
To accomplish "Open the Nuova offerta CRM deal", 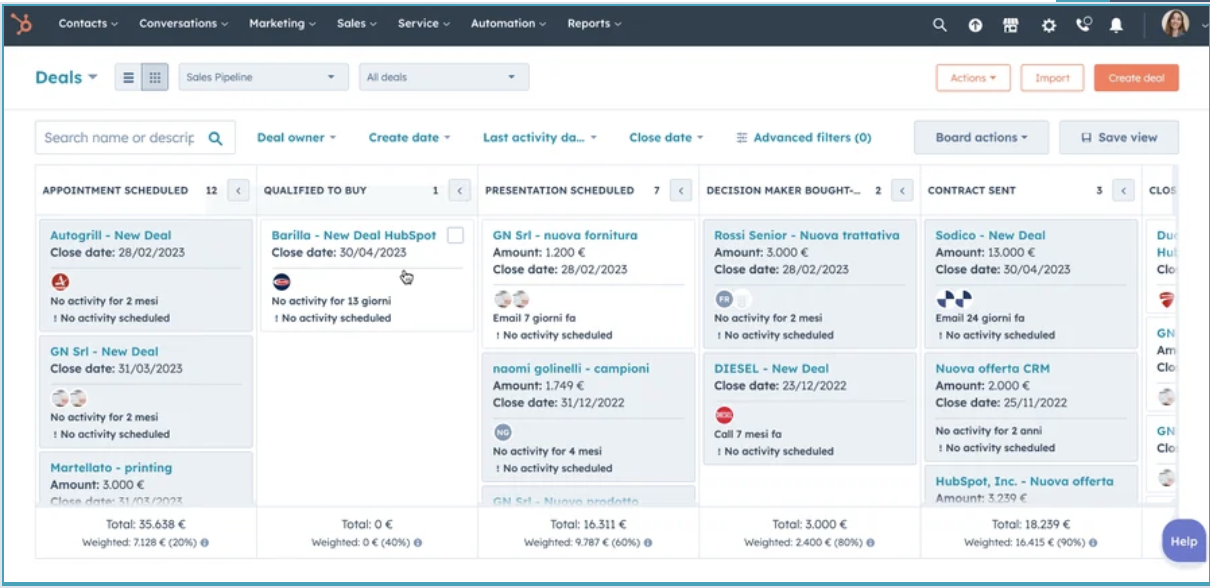I will click(x=993, y=369).
